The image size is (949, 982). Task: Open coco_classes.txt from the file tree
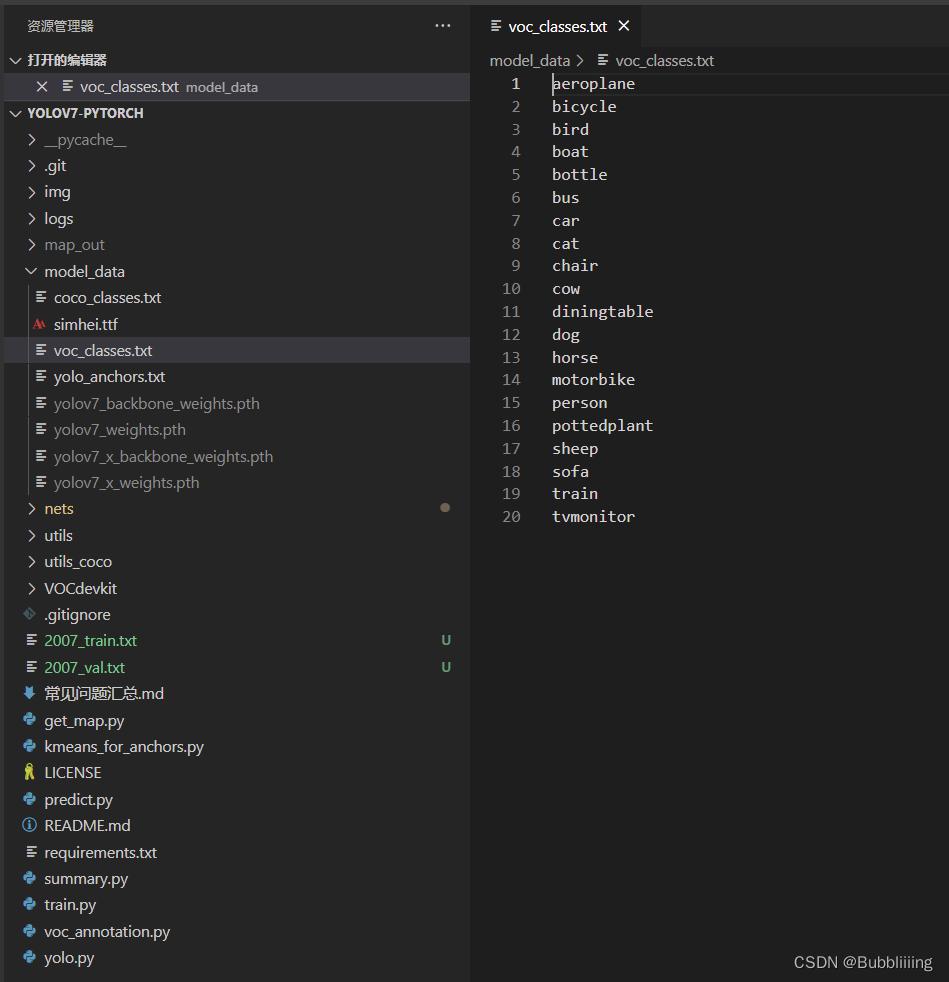tap(107, 297)
